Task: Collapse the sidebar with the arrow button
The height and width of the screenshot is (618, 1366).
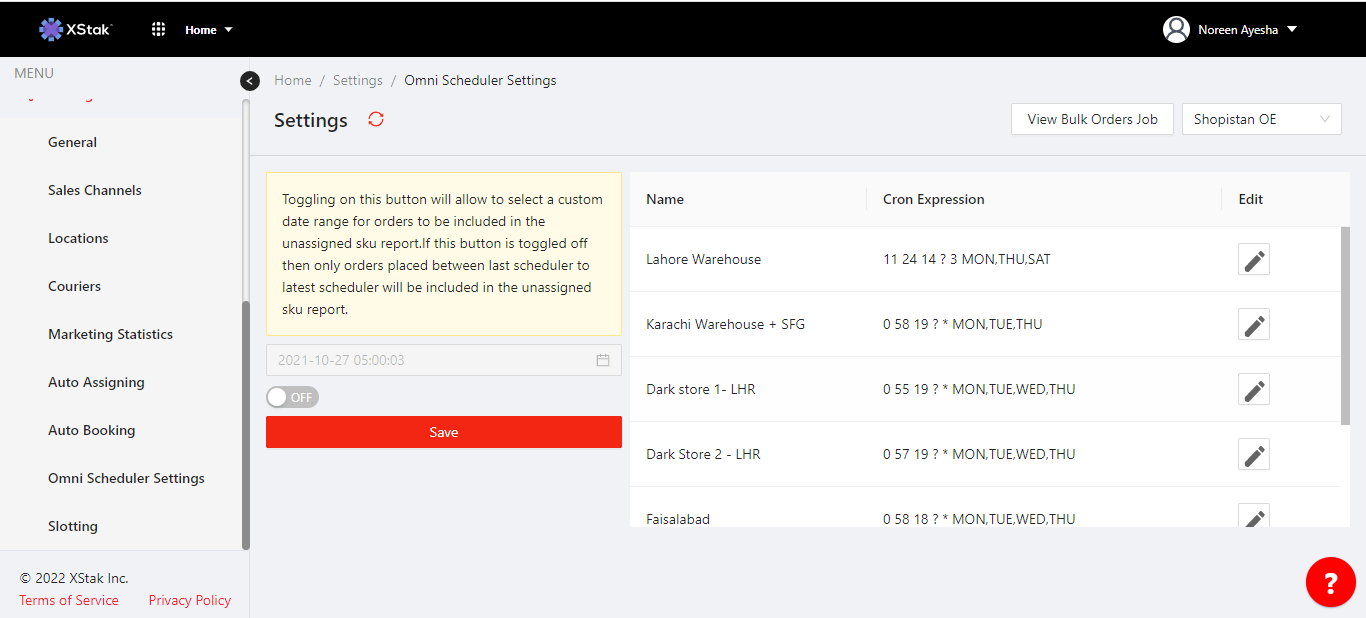Action: pyautogui.click(x=250, y=81)
